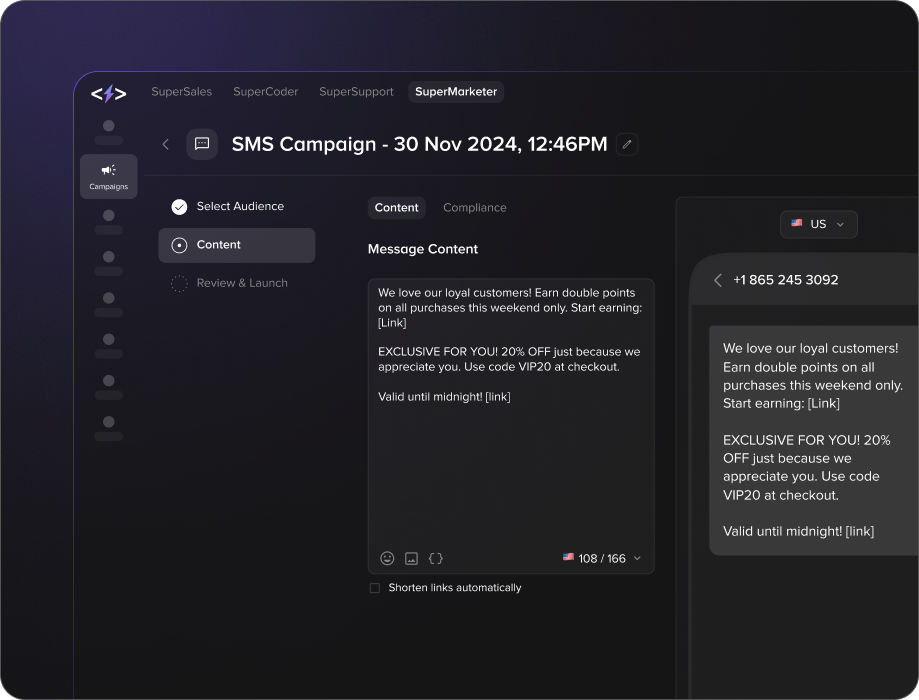Viewport: 919px width, 700px height.
Task: Insert a variable with curly braces icon
Action: (x=436, y=558)
